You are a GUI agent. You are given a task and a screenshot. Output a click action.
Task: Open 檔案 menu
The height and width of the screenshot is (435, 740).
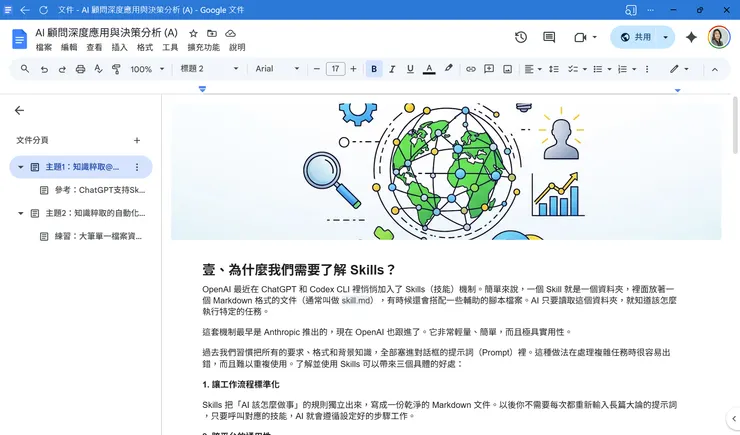point(44,47)
